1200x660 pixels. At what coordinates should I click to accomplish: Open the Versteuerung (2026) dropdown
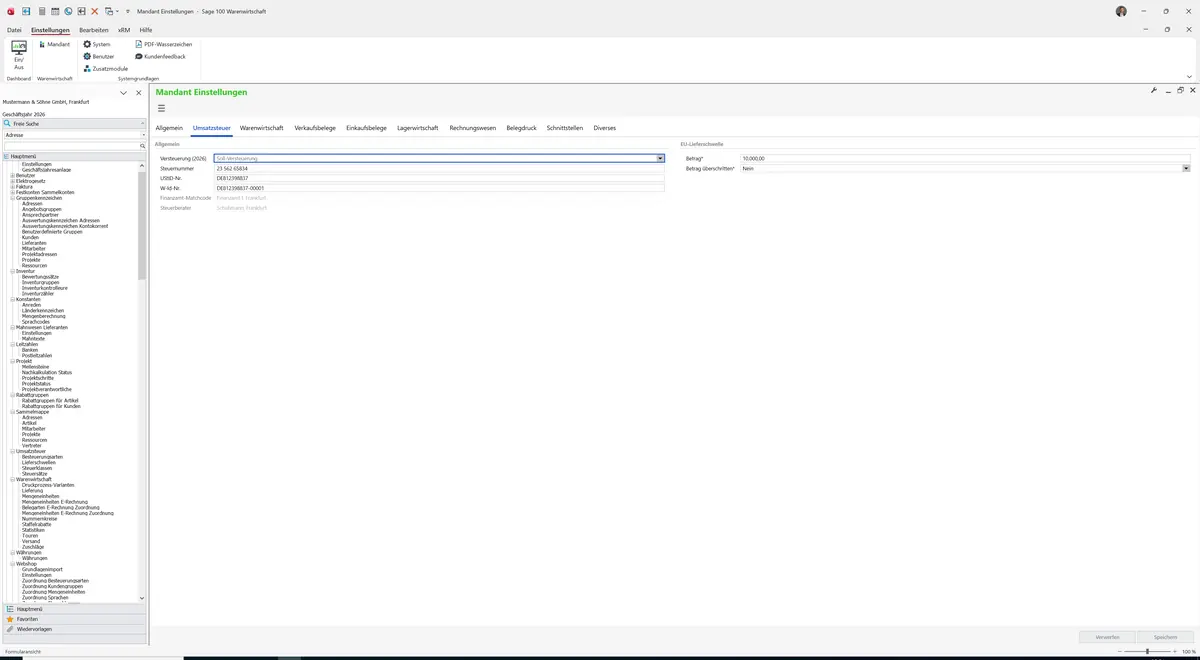[x=660, y=158]
